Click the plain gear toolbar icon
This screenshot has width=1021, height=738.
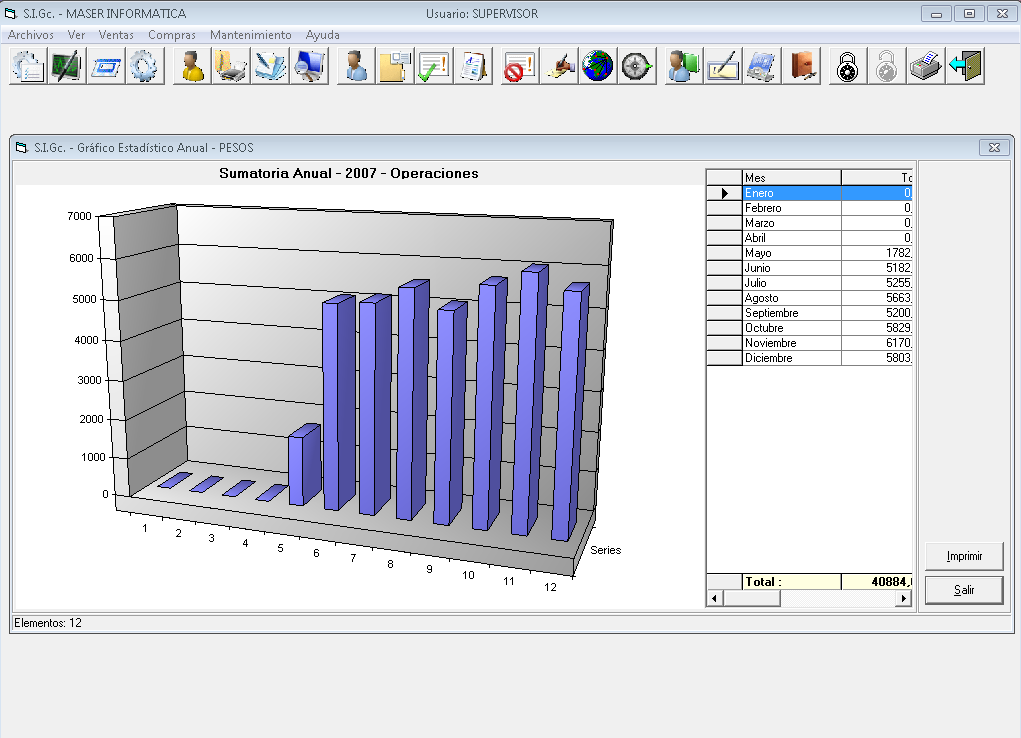(145, 66)
